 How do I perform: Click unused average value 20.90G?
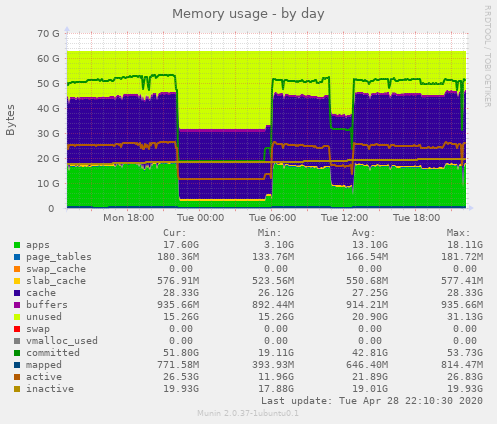click(x=370, y=317)
